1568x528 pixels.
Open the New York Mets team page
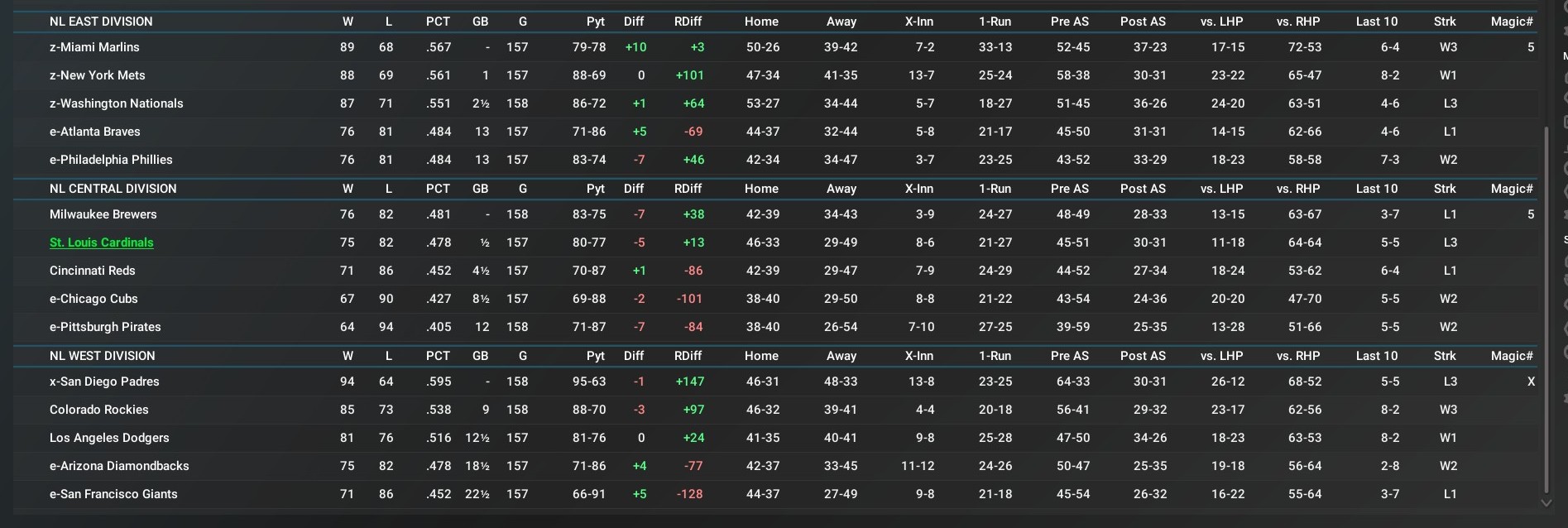(x=97, y=75)
